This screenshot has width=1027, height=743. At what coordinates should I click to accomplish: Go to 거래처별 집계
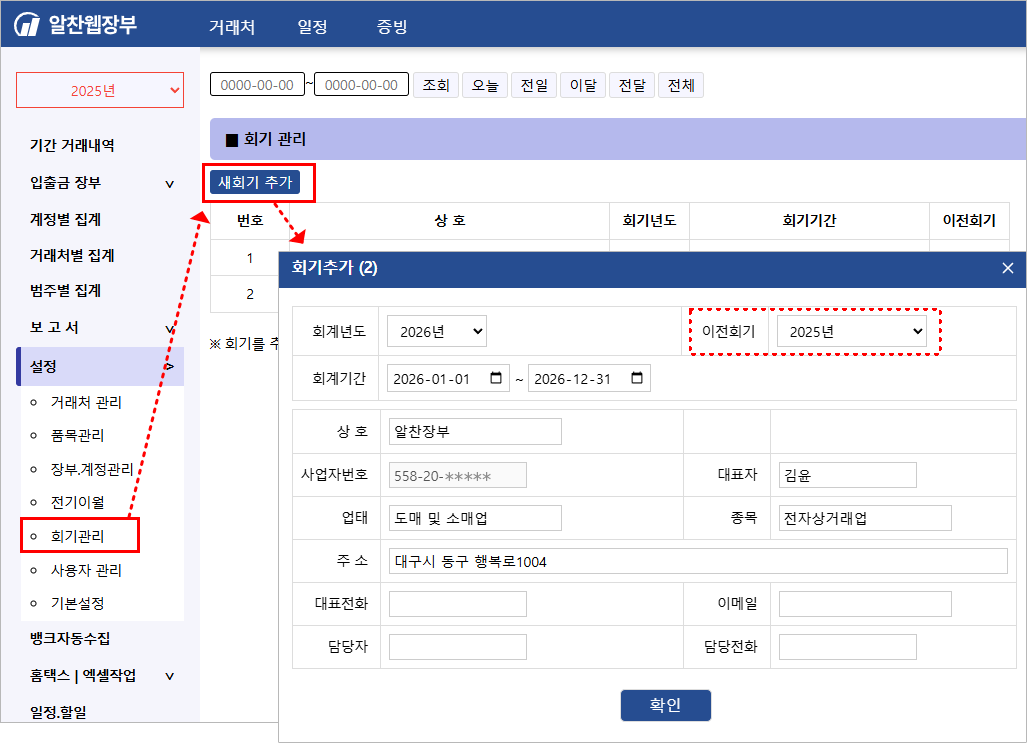(72, 256)
